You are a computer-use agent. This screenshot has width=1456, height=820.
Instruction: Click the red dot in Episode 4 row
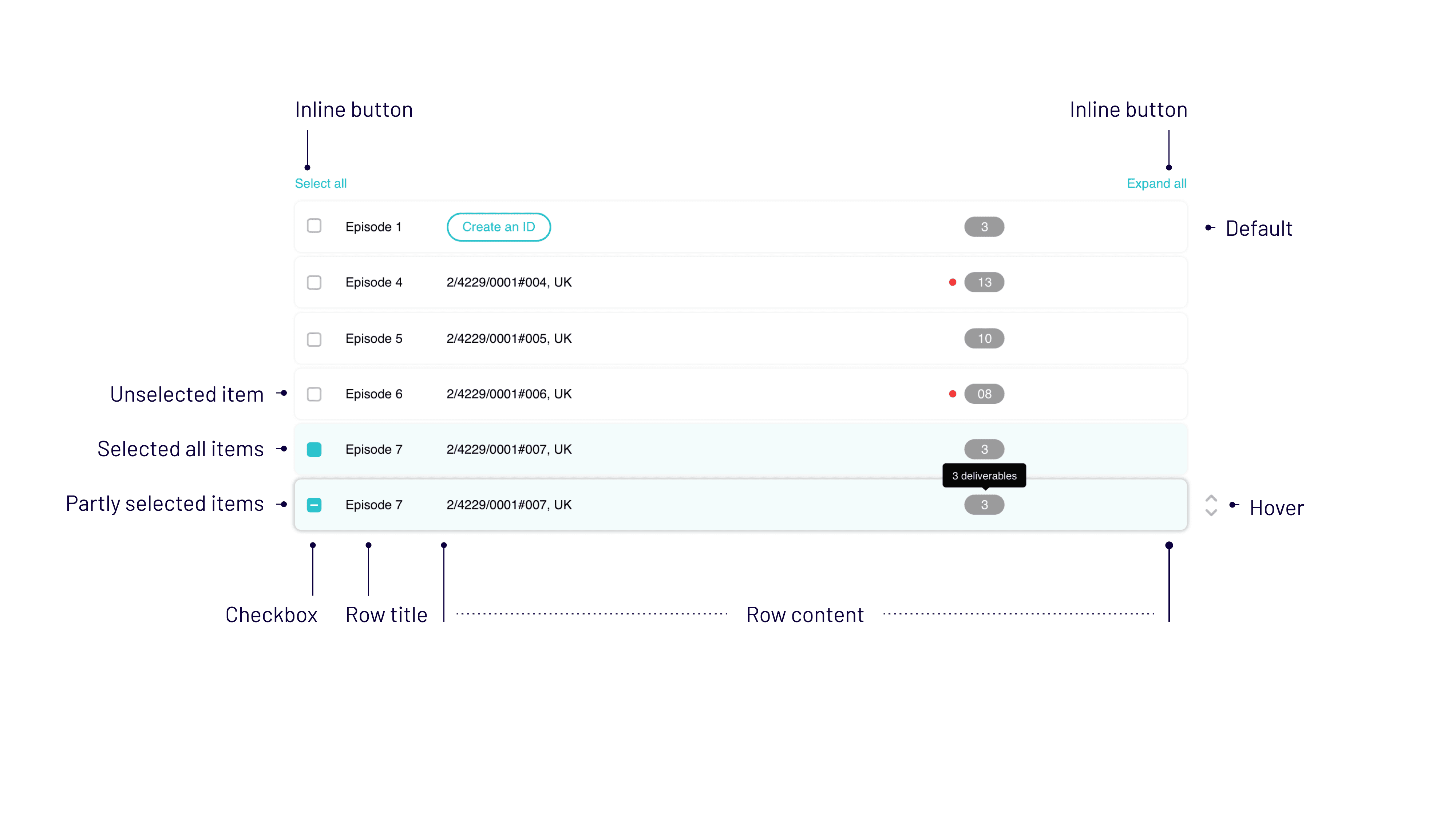click(x=952, y=282)
